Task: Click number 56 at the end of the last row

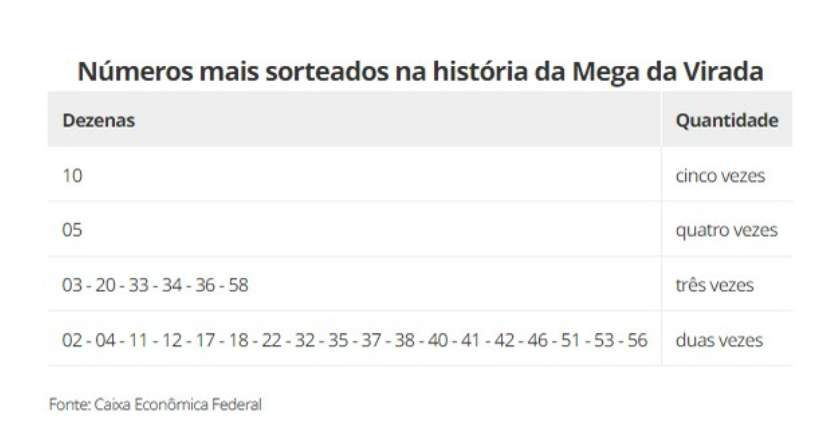Action: click(x=637, y=340)
